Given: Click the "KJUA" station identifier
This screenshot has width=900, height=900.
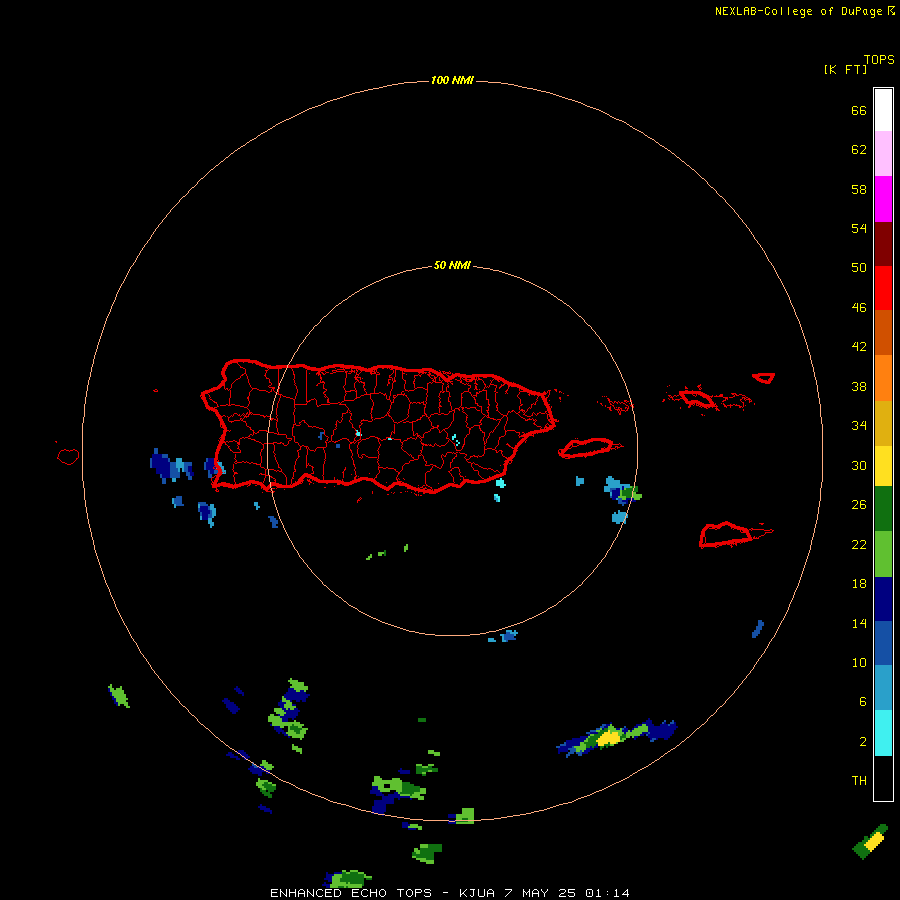Looking at the screenshot, I should [477, 893].
